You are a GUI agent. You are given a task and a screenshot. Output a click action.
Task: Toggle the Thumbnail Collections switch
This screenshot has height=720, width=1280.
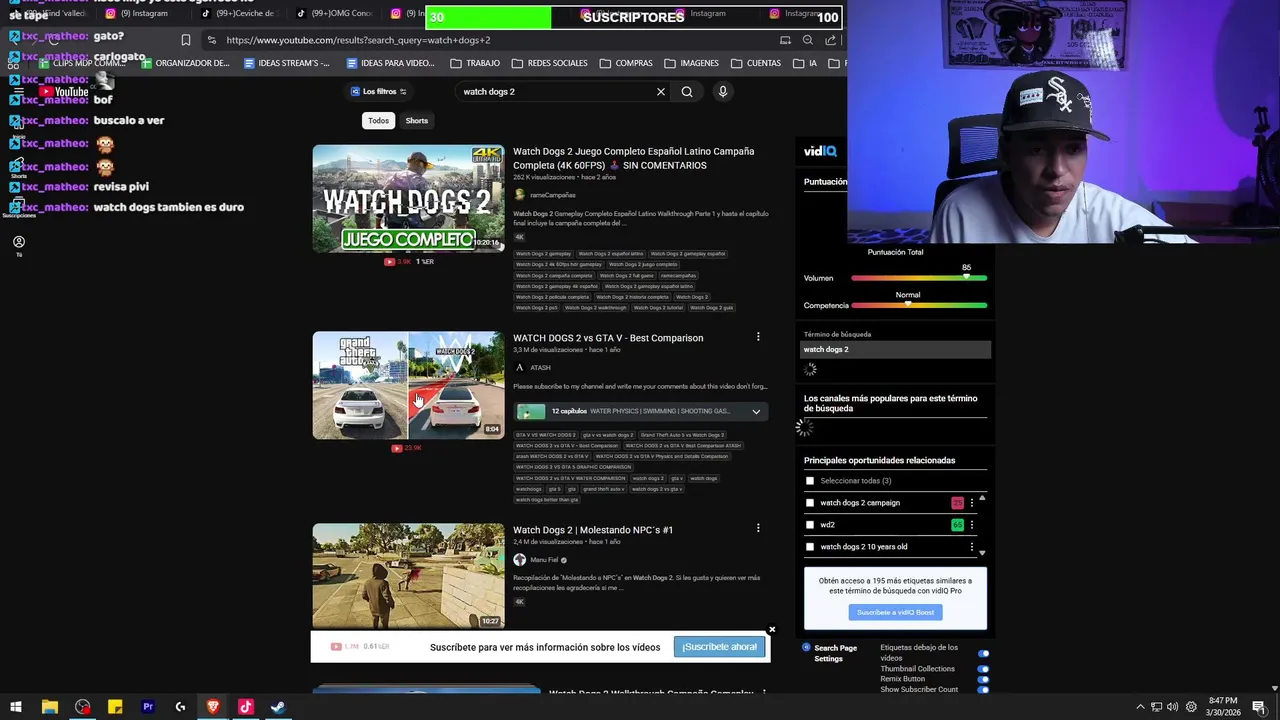pyautogui.click(x=983, y=669)
